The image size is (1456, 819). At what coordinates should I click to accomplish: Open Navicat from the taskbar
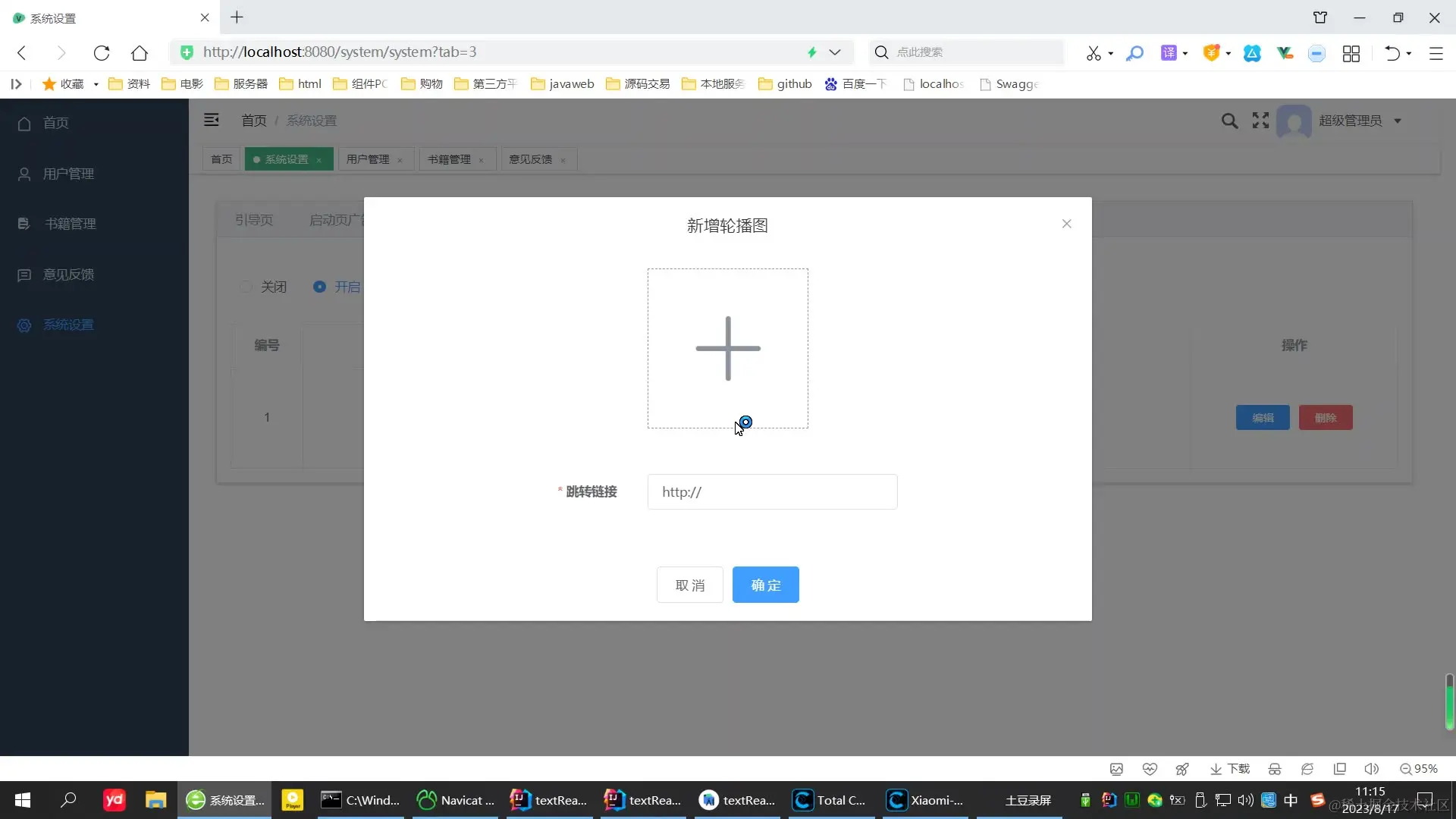coord(455,800)
